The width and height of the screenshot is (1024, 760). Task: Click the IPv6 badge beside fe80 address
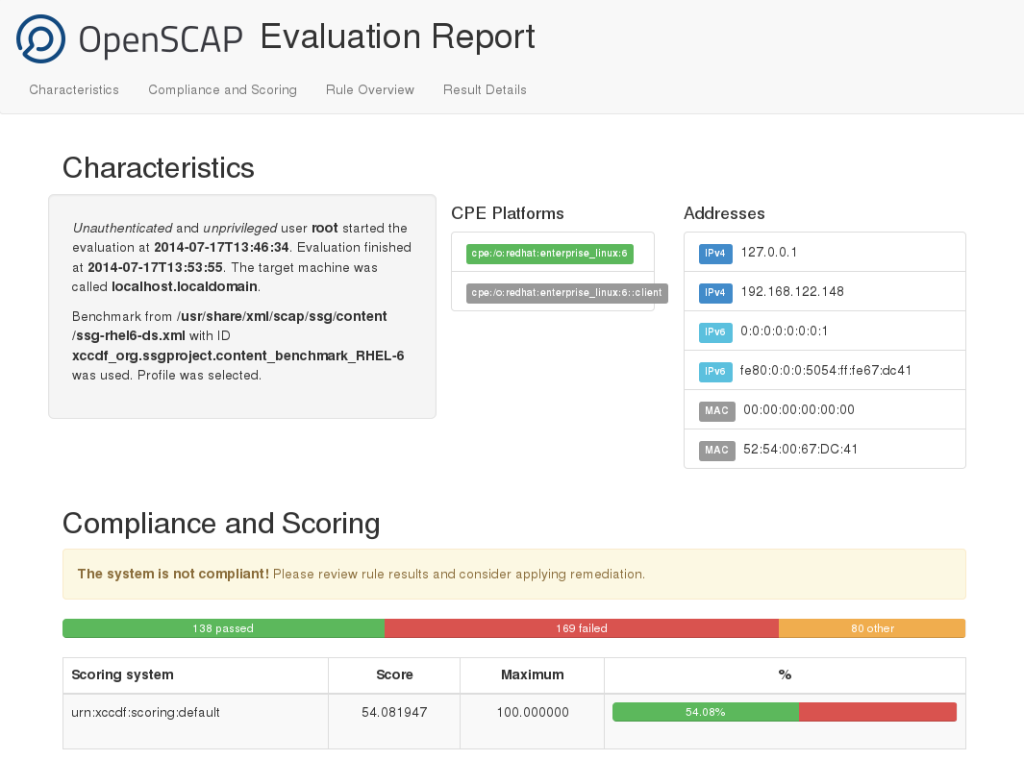click(715, 371)
